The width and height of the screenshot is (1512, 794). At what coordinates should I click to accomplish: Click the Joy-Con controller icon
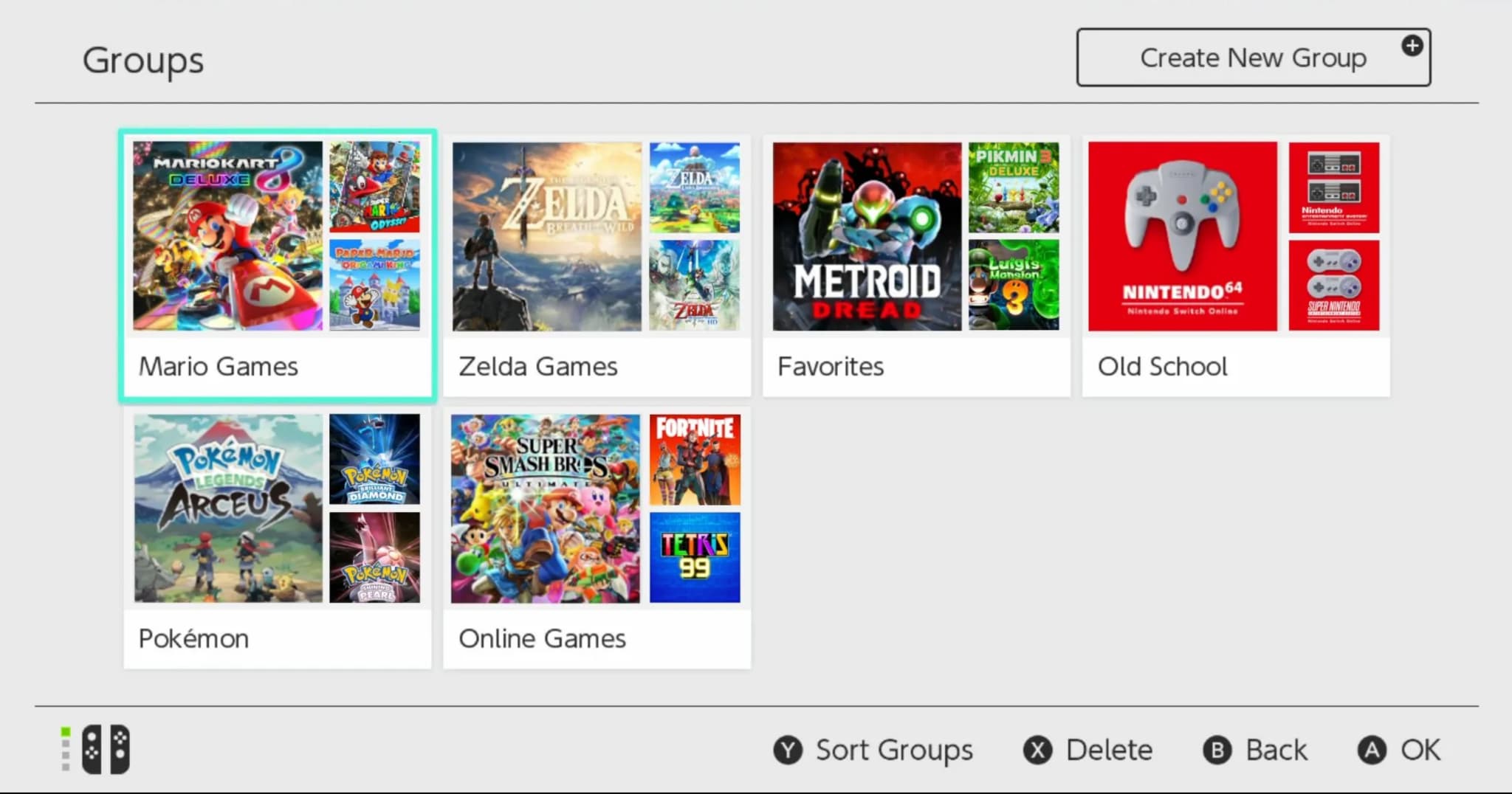point(105,750)
